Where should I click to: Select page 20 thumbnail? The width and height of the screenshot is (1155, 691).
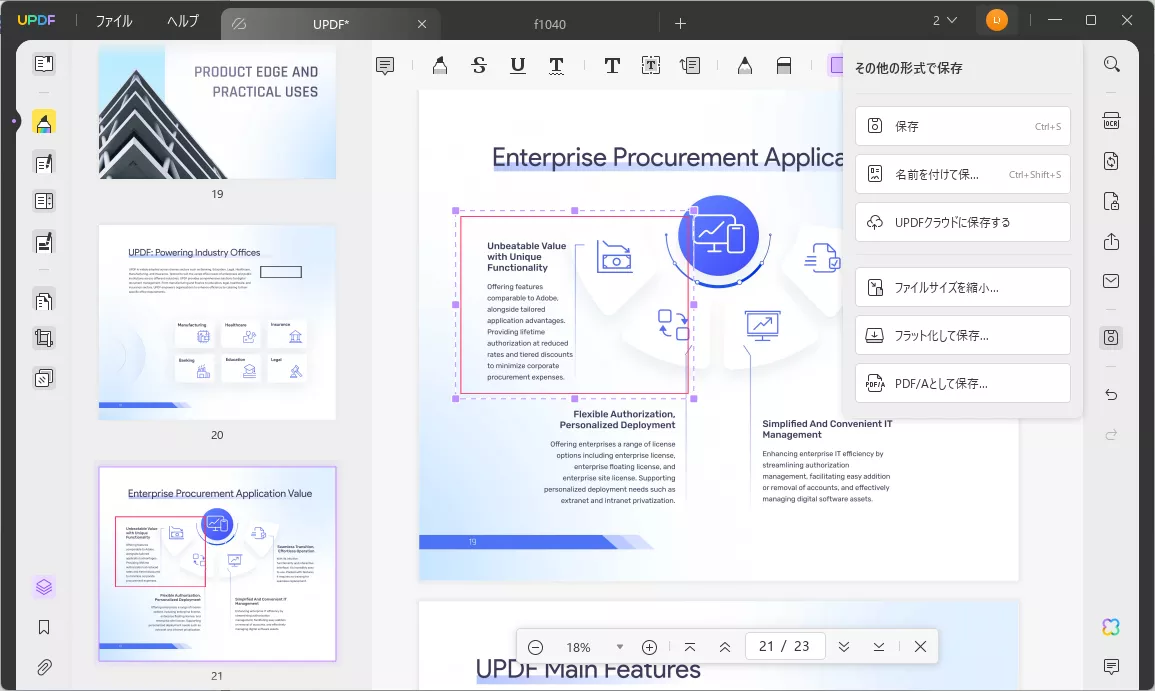coord(217,323)
